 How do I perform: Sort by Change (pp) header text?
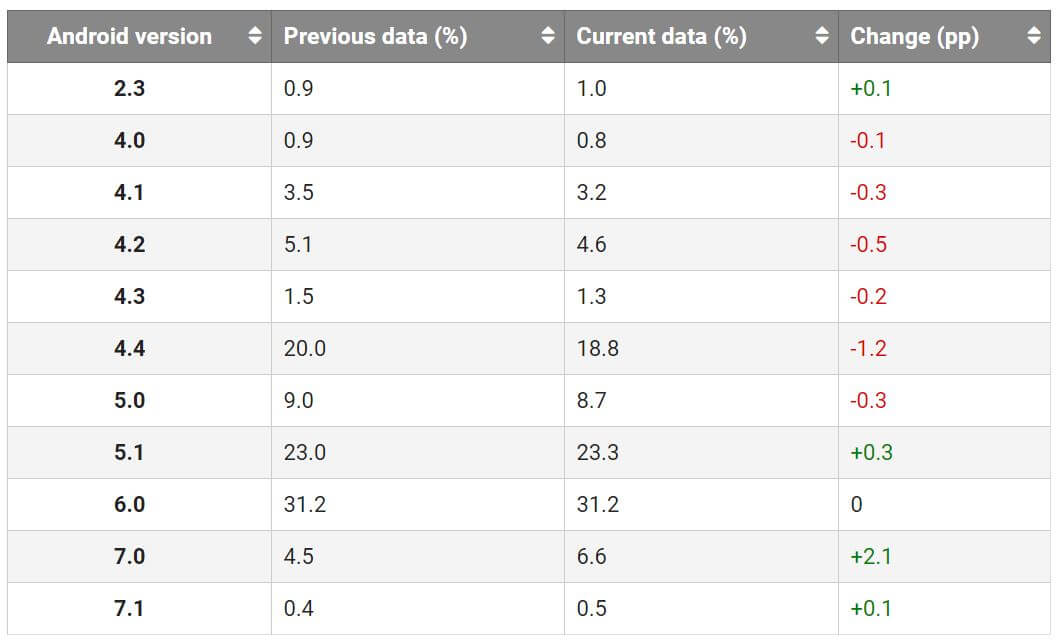pos(914,36)
